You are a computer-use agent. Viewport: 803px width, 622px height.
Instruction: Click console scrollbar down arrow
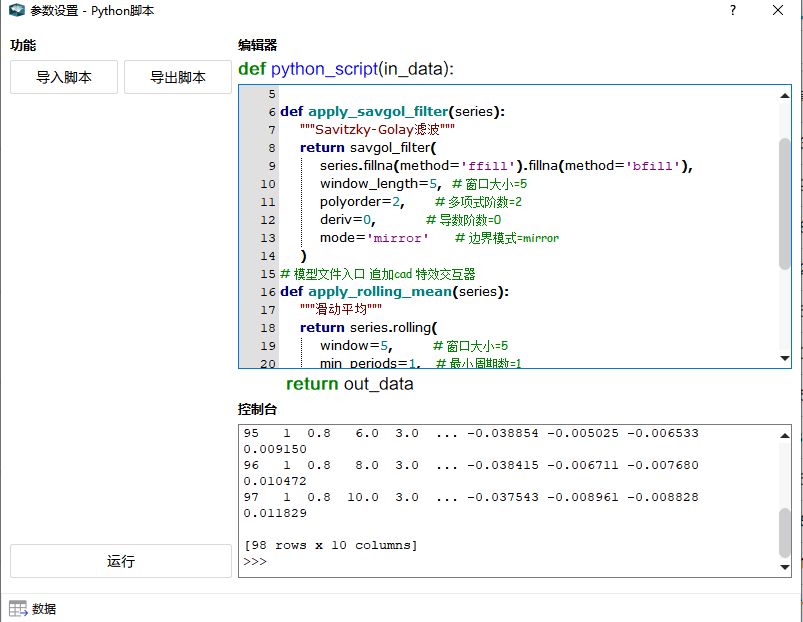click(x=785, y=567)
